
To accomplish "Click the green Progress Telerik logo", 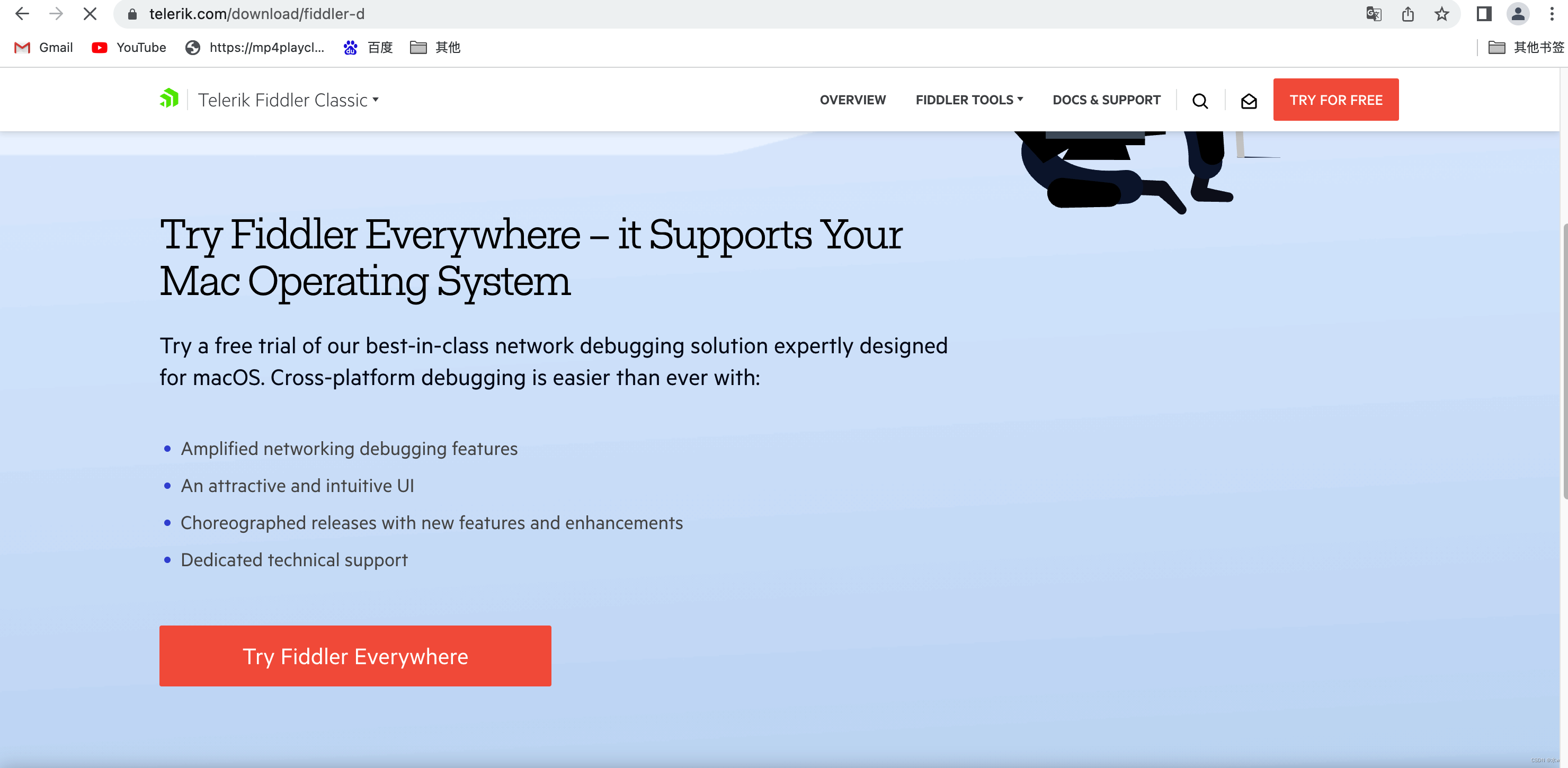I will pos(169,99).
